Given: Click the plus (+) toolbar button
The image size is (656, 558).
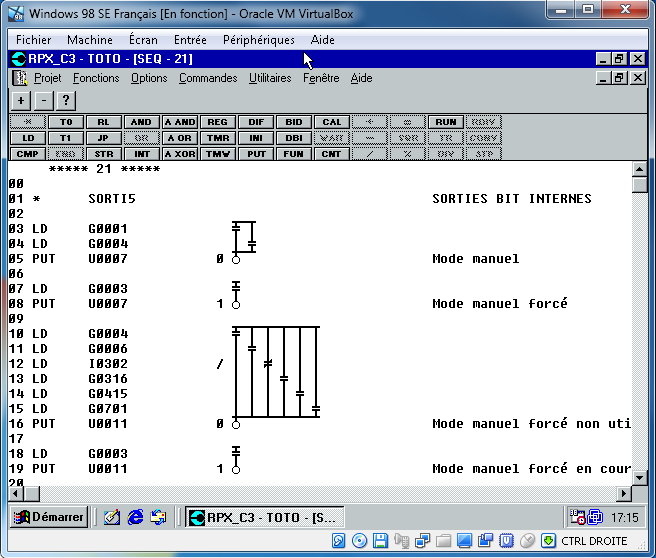Looking at the screenshot, I should coord(21,100).
